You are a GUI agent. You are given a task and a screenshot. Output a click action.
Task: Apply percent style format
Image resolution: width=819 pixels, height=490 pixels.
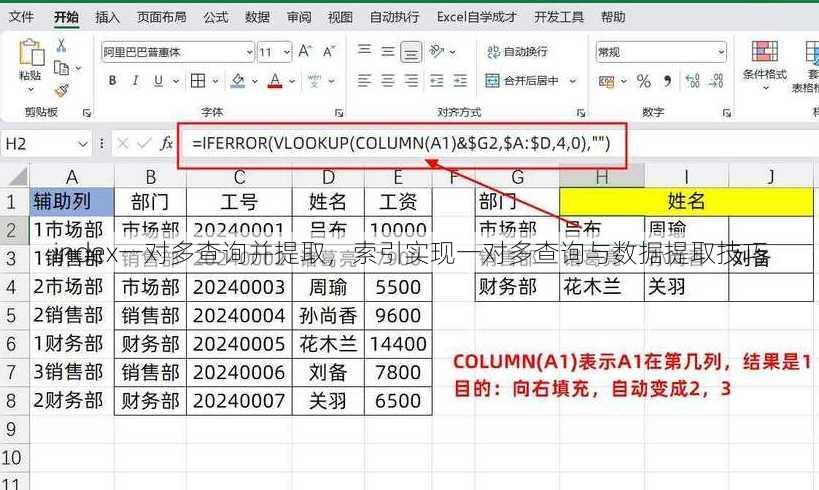tap(644, 81)
